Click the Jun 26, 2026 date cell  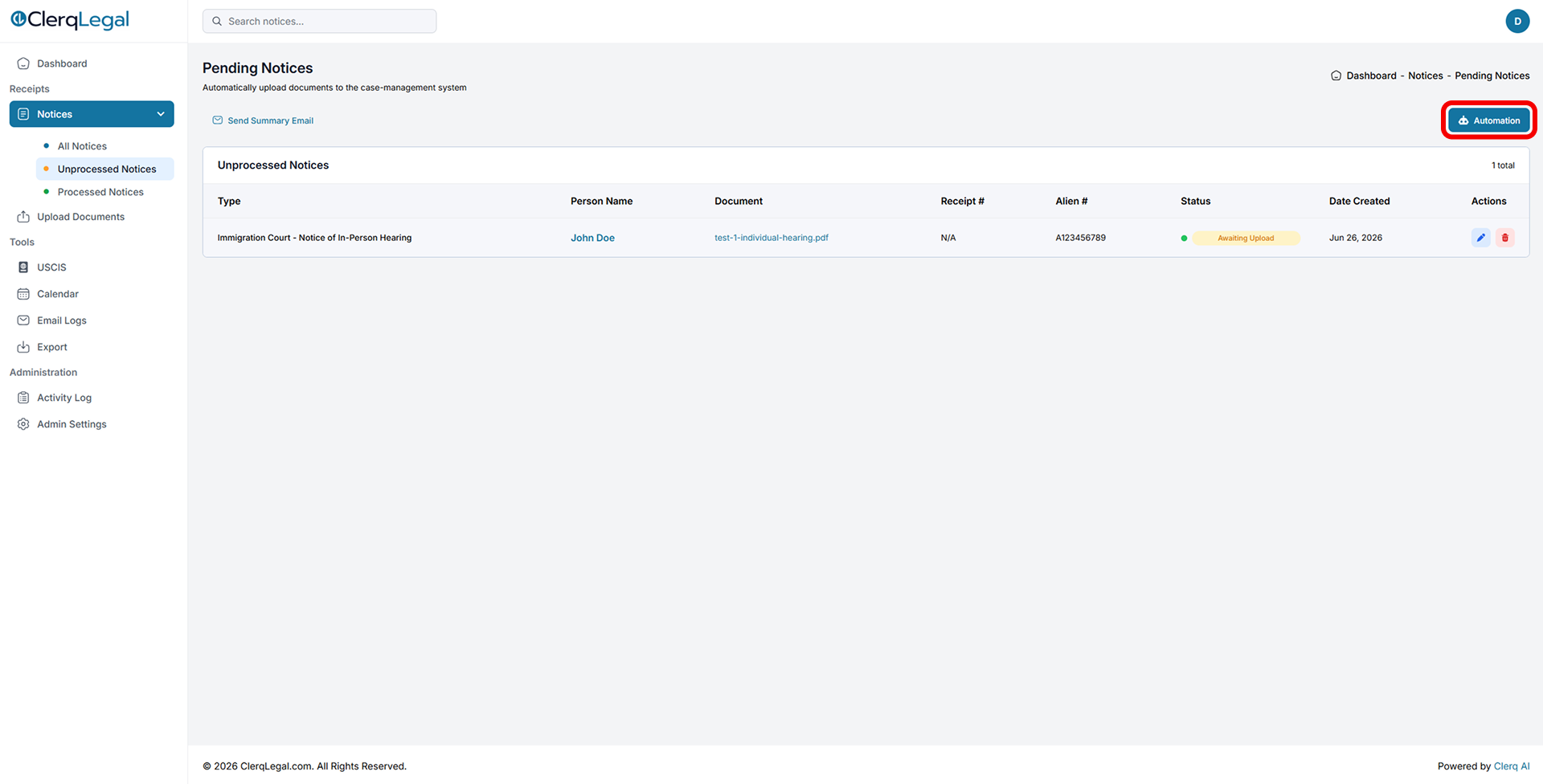pos(1356,238)
